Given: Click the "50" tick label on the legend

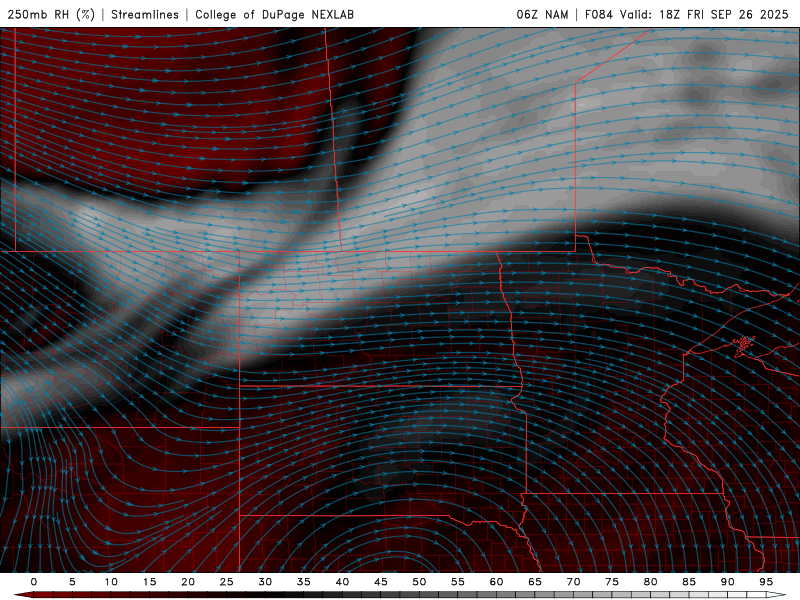Looking at the screenshot, I should [419, 582].
